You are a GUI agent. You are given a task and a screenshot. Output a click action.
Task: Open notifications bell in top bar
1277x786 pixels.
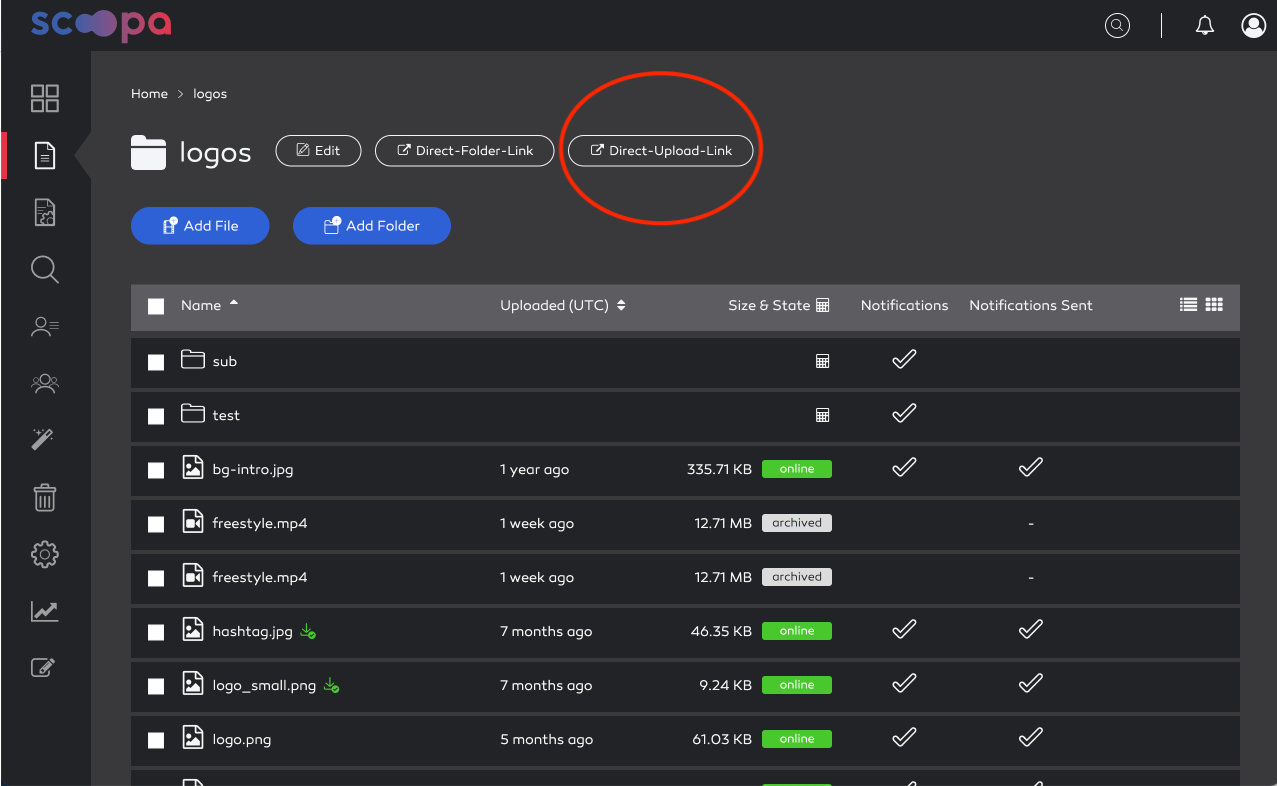coord(1205,26)
